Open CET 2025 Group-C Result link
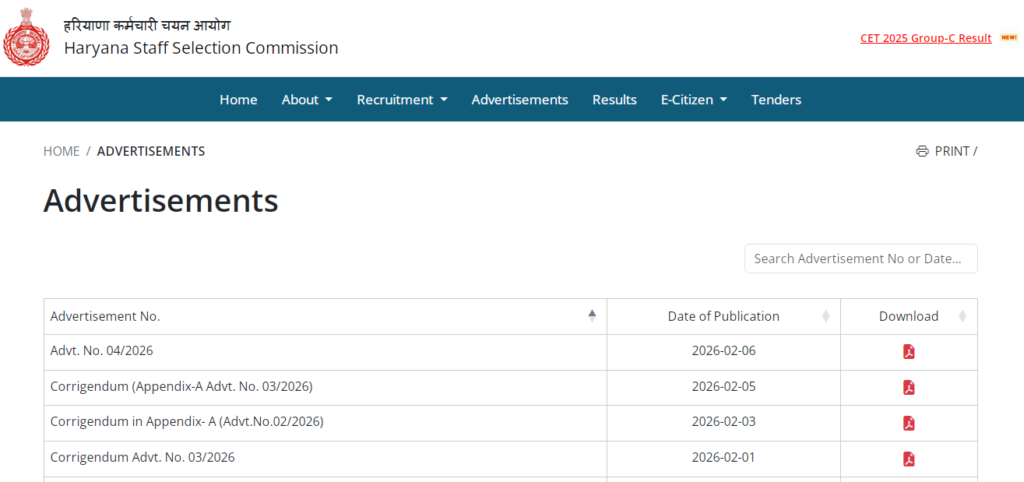Screen dimensions: 1024x482 point(925,38)
